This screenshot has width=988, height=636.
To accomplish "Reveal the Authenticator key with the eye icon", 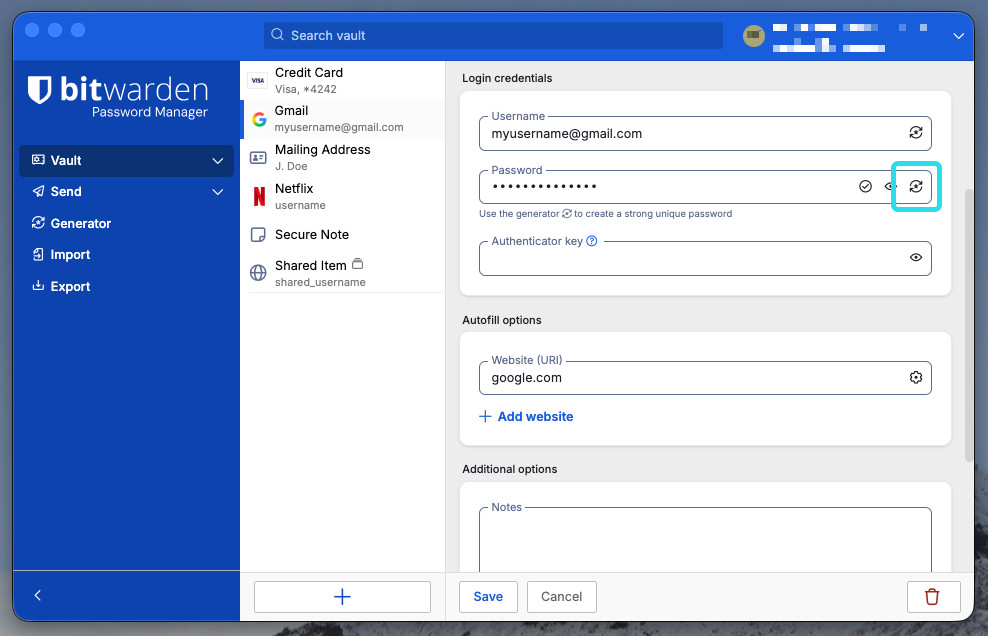I will coord(915,257).
